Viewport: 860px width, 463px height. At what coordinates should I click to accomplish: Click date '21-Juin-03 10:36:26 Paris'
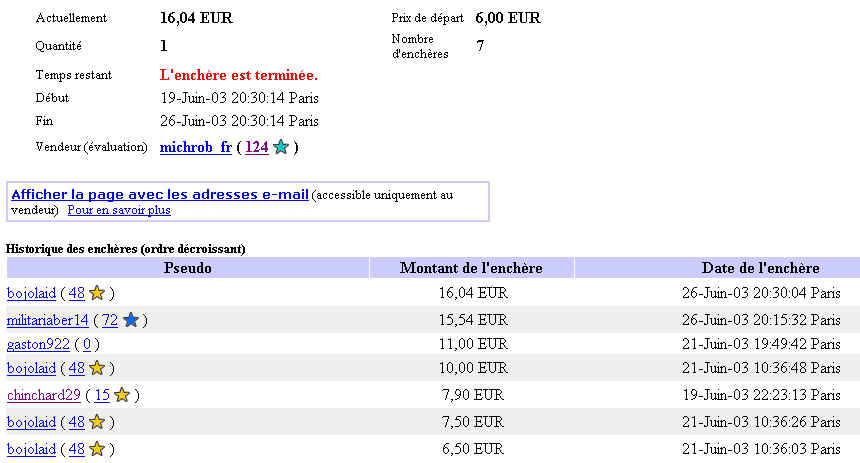point(761,422)
